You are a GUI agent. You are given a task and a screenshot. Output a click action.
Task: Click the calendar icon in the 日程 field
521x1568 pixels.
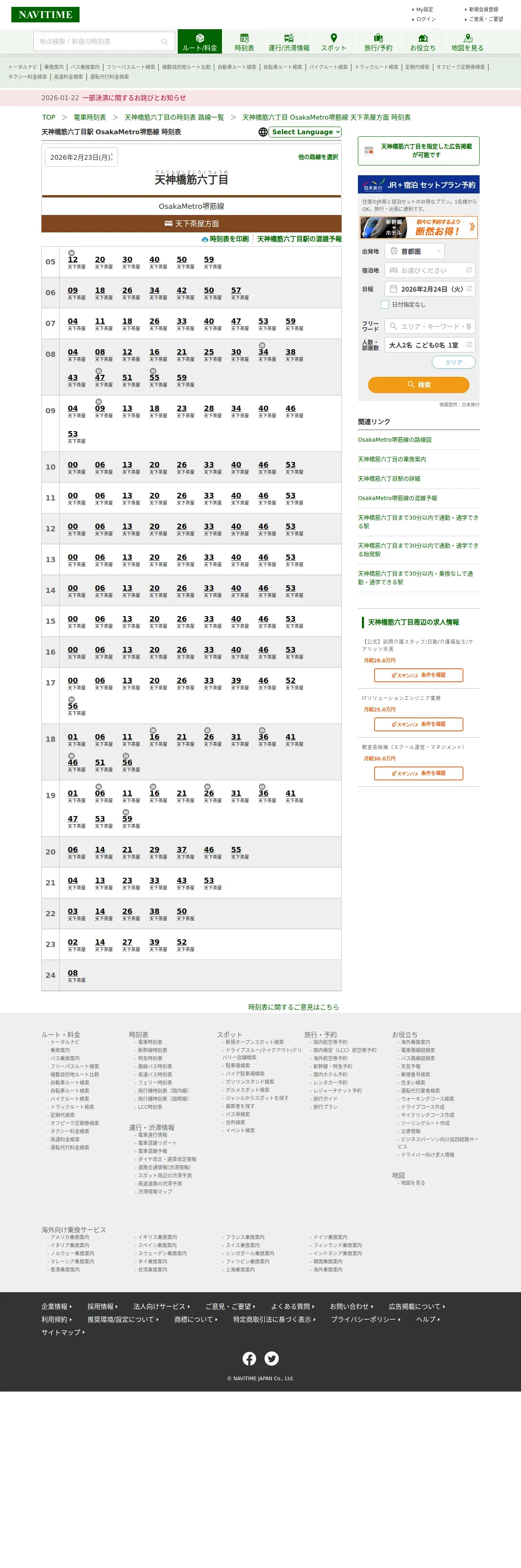tap(394, 289)
